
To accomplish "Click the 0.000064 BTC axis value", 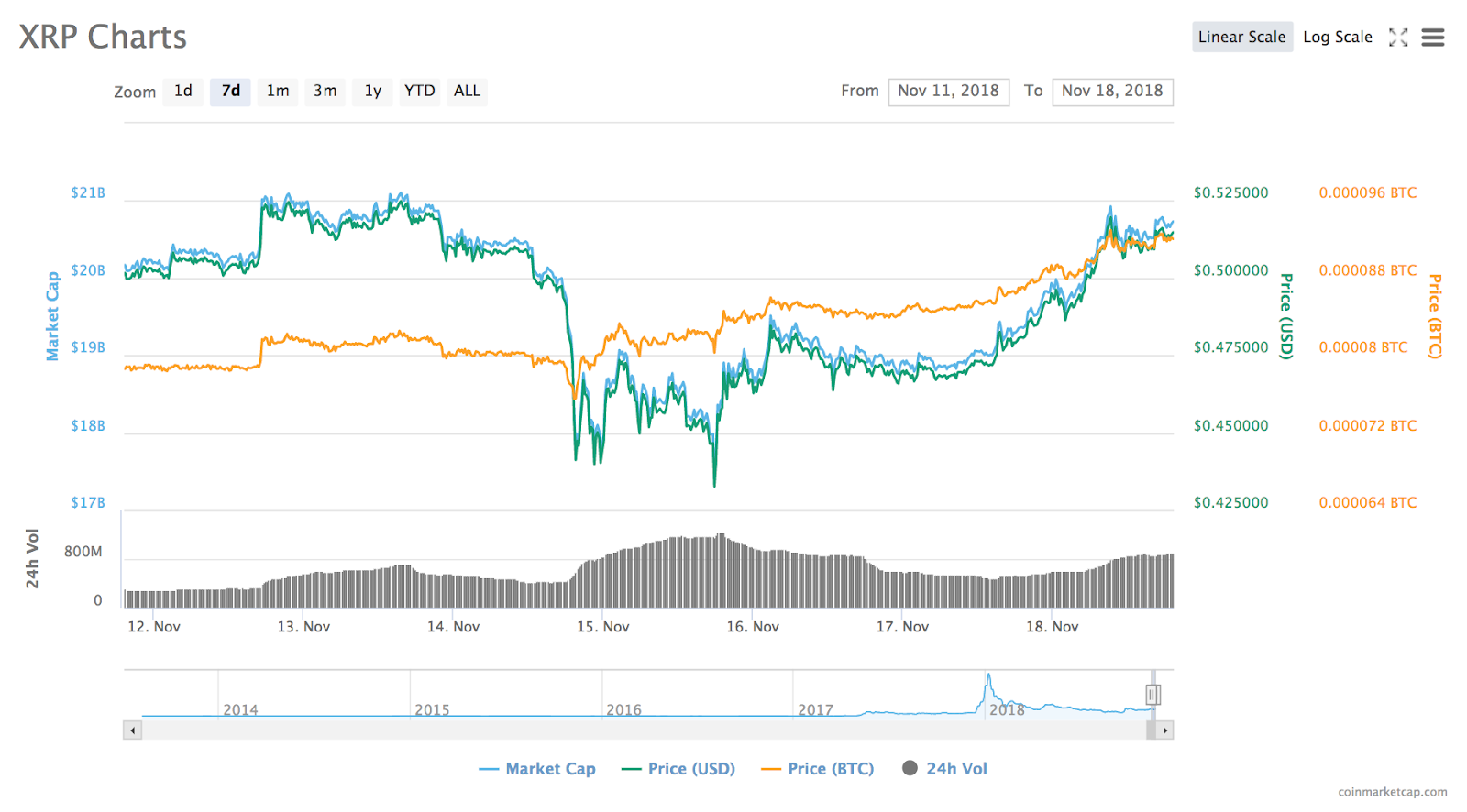I will click(1368, 502).
